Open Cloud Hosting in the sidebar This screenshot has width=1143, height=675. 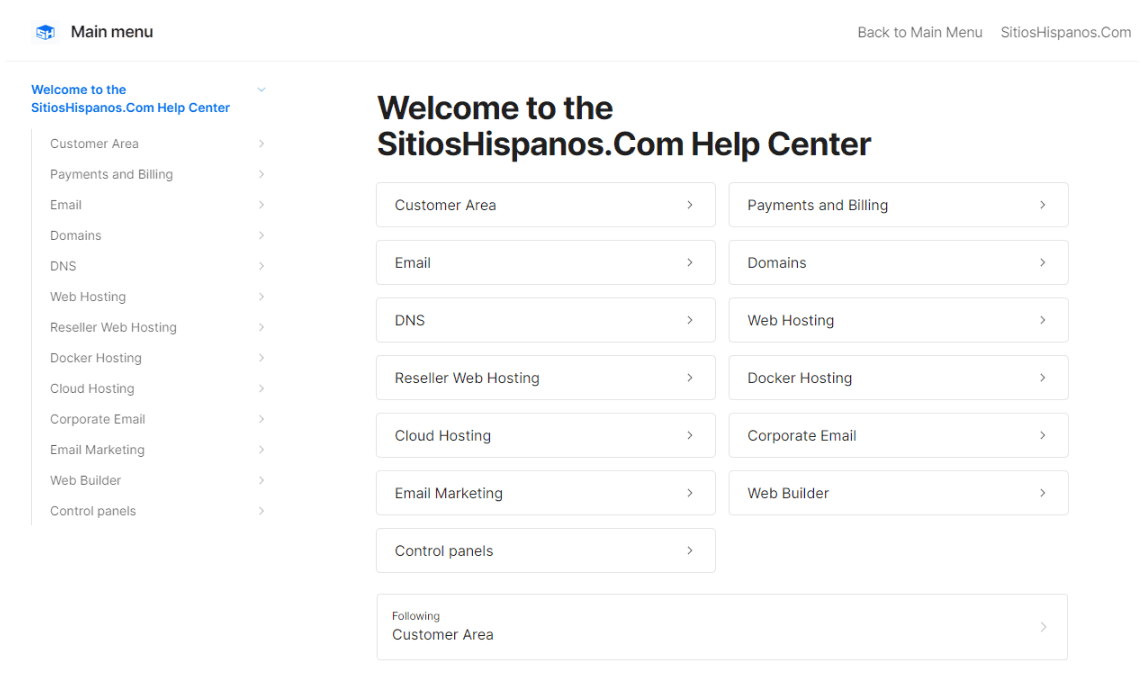click(x=93, y=389)
